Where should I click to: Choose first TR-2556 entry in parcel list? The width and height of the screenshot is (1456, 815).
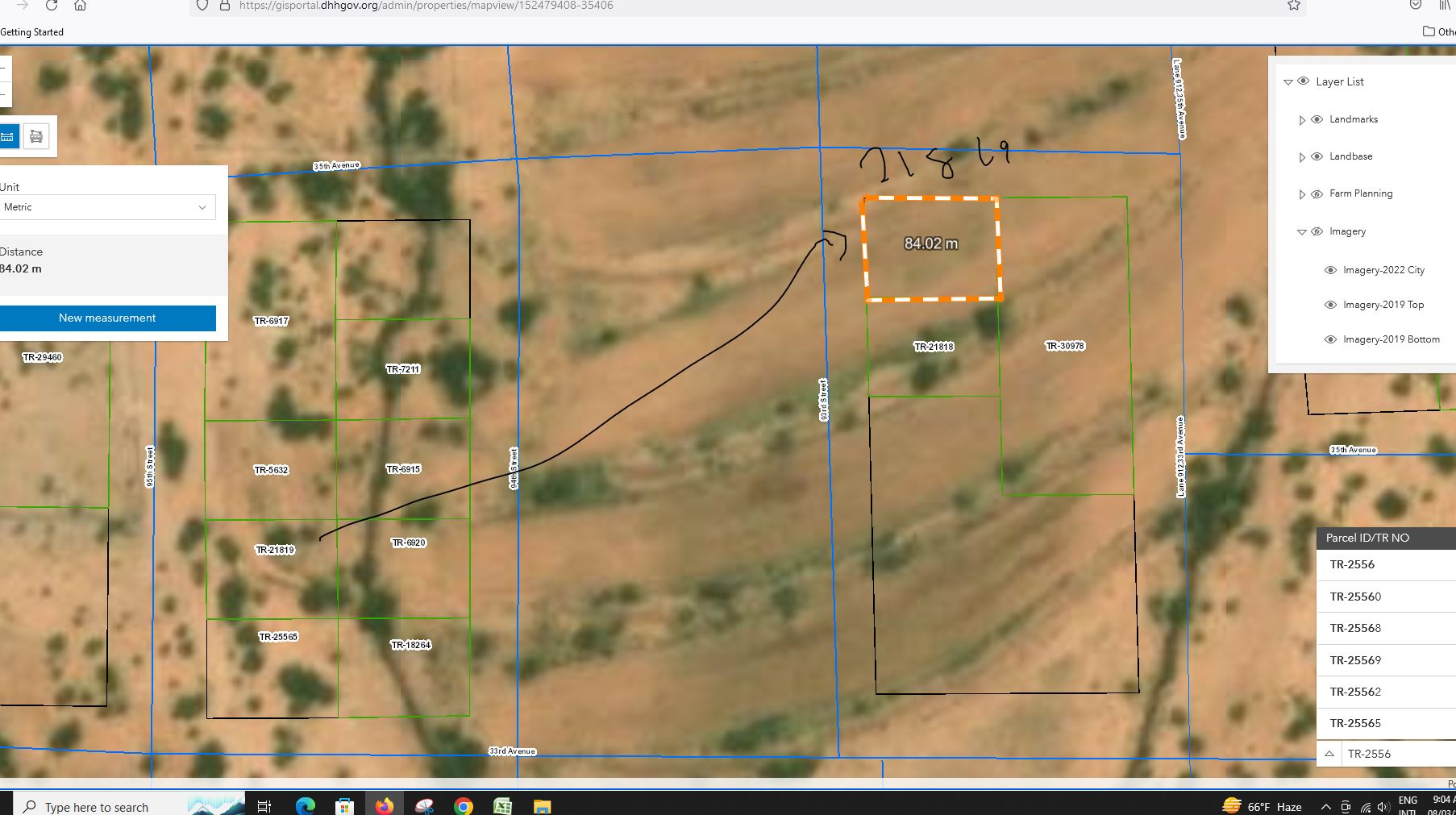(1386, 564)
